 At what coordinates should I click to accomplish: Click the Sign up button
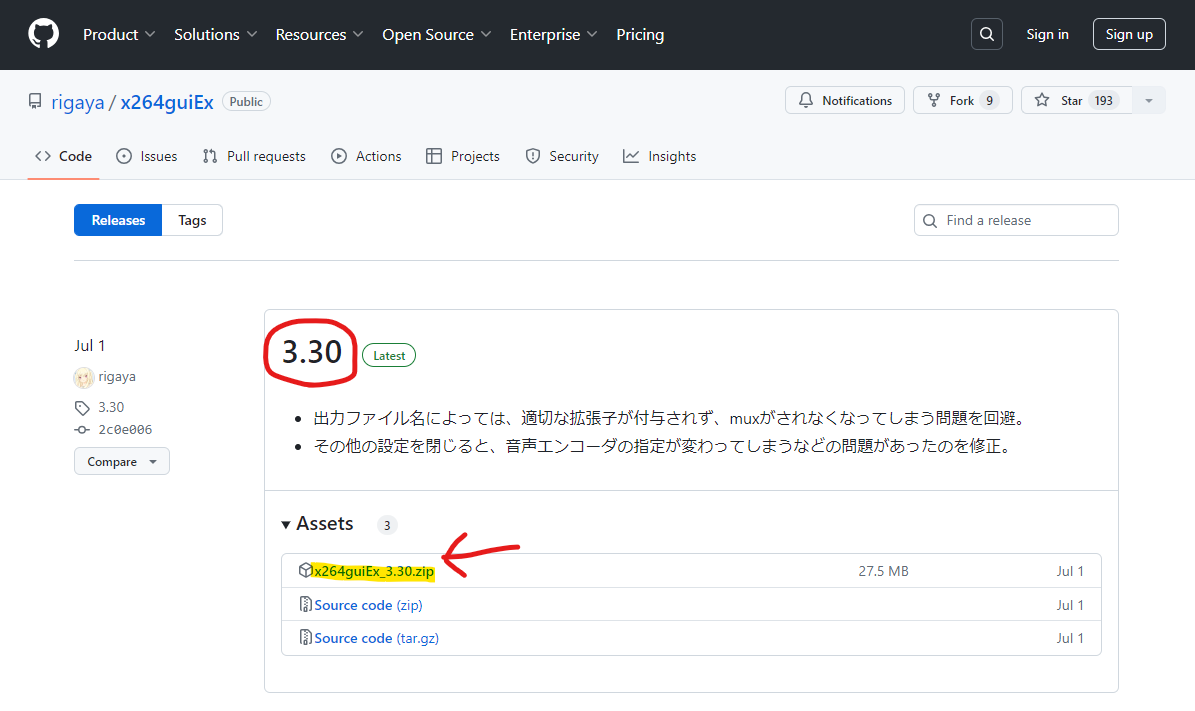point(1129,34)
